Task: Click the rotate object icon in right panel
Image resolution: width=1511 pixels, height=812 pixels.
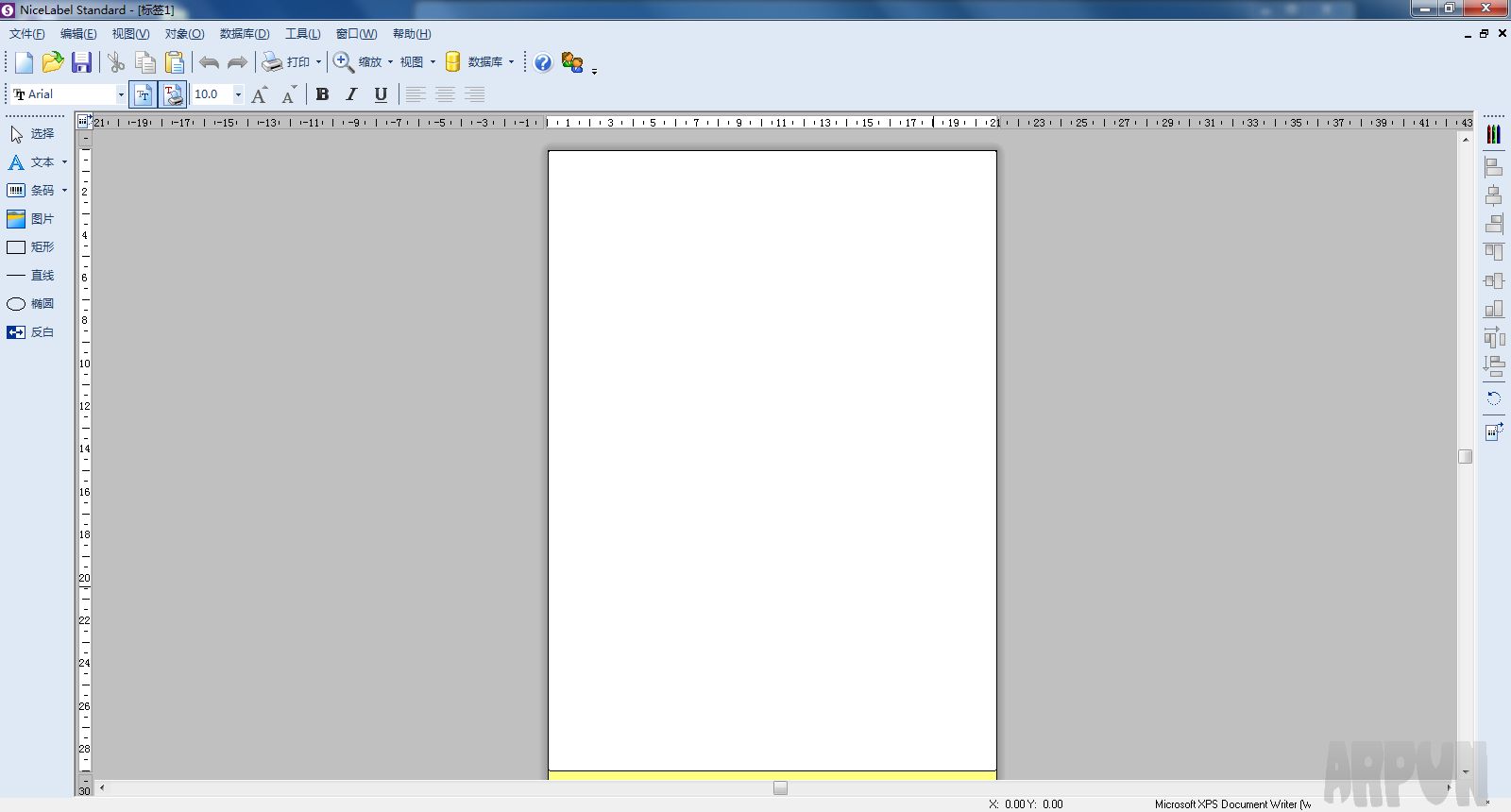Action: point(1493,398)
